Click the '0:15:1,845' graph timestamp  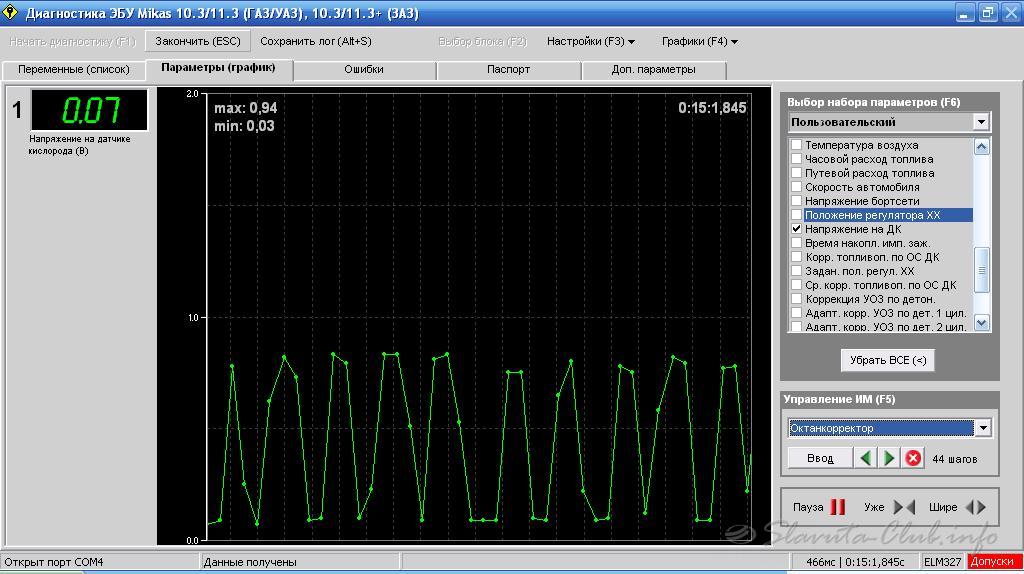(x=712, y=108)
